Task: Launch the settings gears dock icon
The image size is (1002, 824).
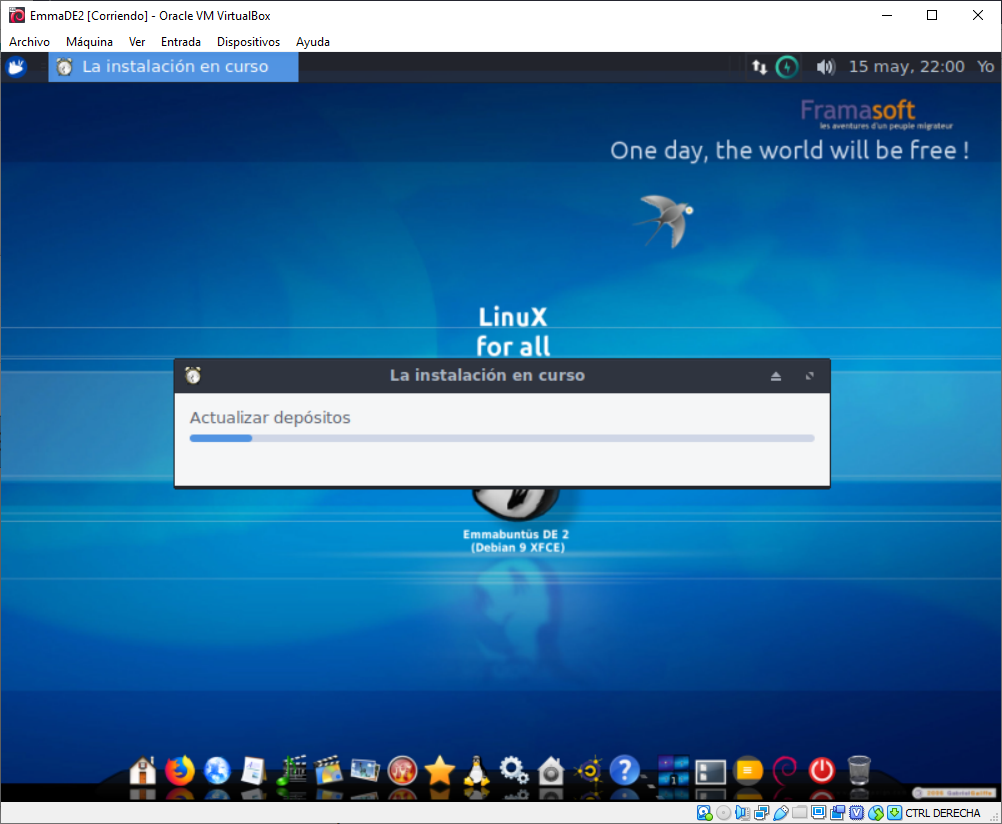Action: click(x=513, y=770)
